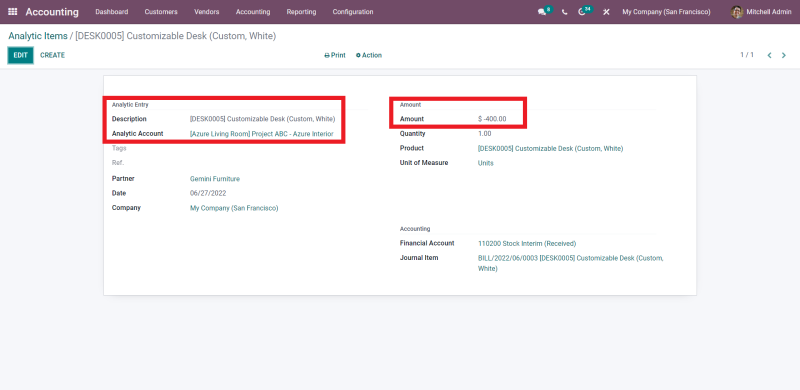800x390 pixels.
Task: Select the quantity value 1.00
Action: pos(485,134)
